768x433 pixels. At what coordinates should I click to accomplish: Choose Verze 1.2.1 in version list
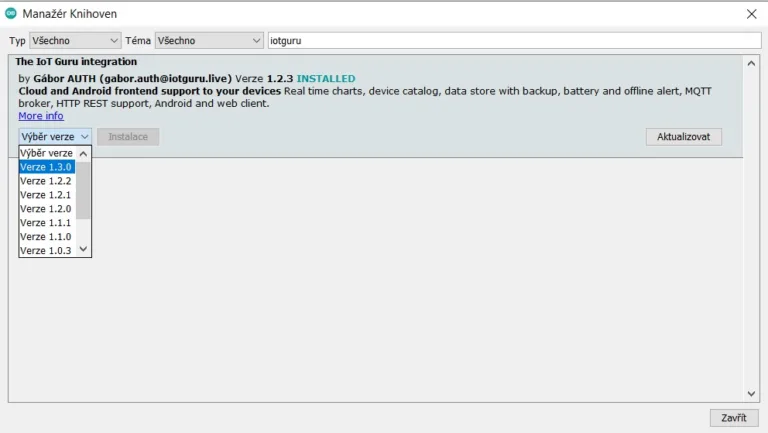pos(47,195)
